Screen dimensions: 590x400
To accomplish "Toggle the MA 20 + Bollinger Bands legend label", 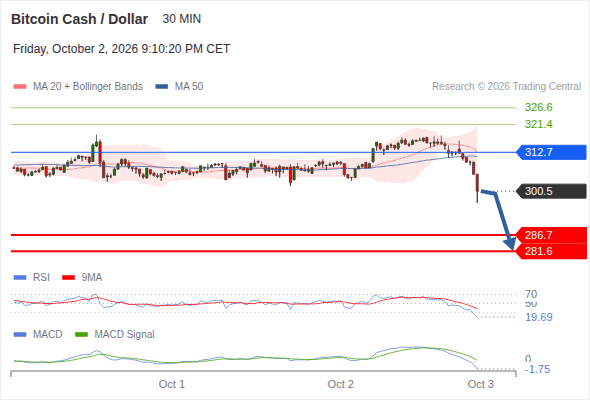I will coord(88,87).
